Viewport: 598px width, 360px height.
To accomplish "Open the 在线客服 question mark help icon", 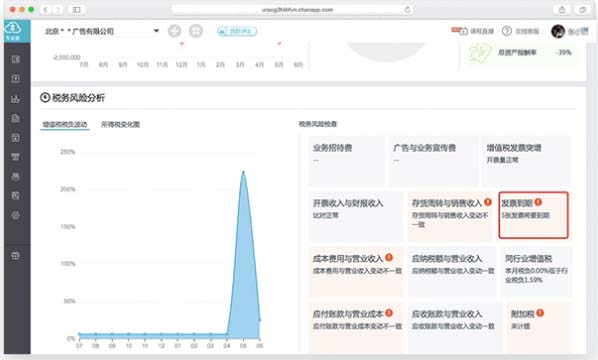I will [x=507, y=31].
